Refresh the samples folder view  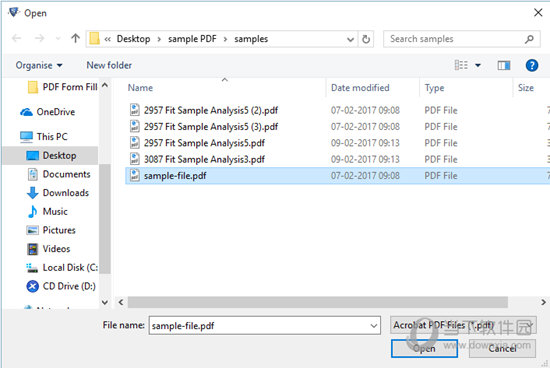tap(366, 39)
